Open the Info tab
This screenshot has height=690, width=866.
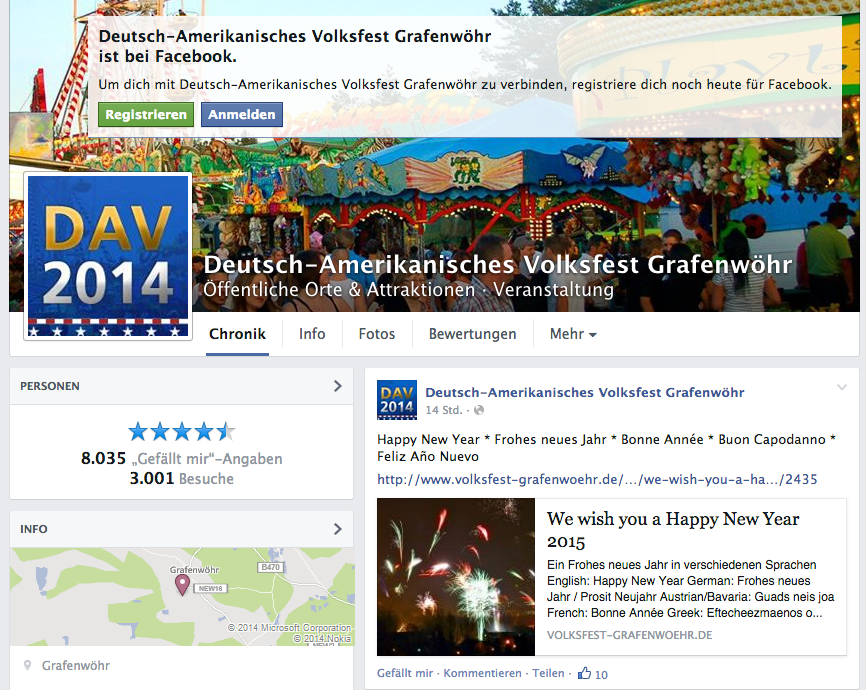[x=312, y=334]
